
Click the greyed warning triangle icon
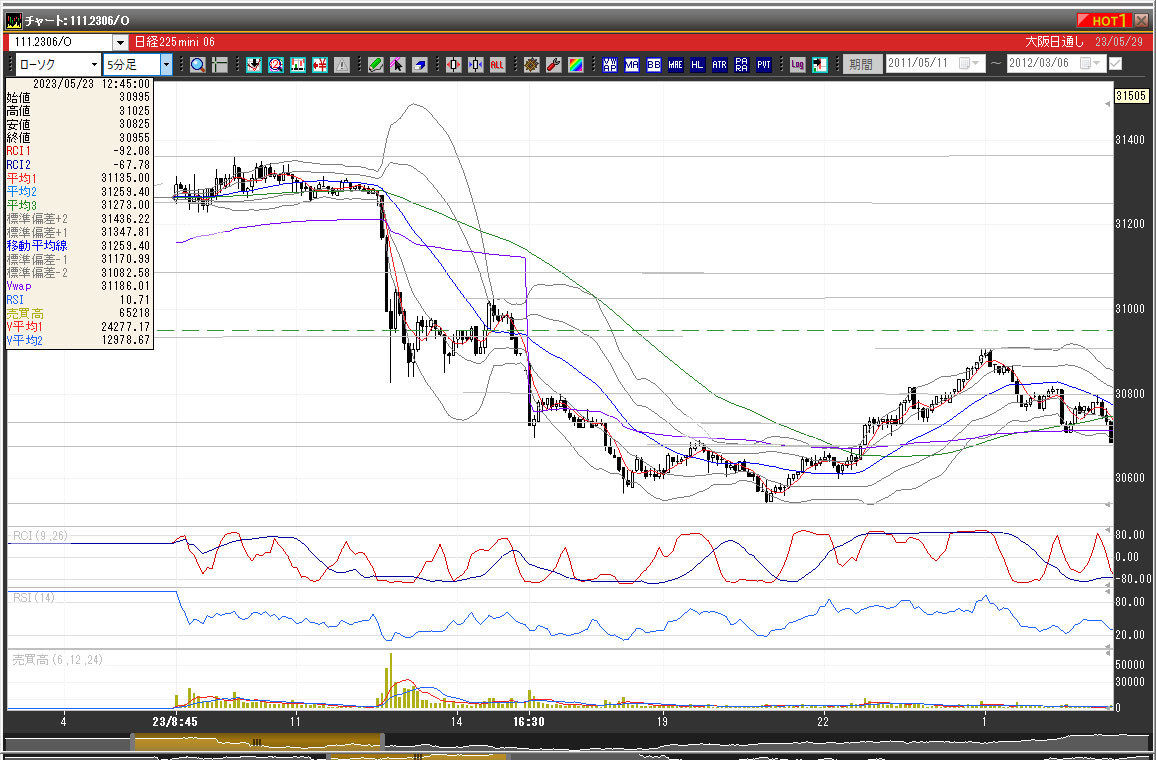[342, 65]
